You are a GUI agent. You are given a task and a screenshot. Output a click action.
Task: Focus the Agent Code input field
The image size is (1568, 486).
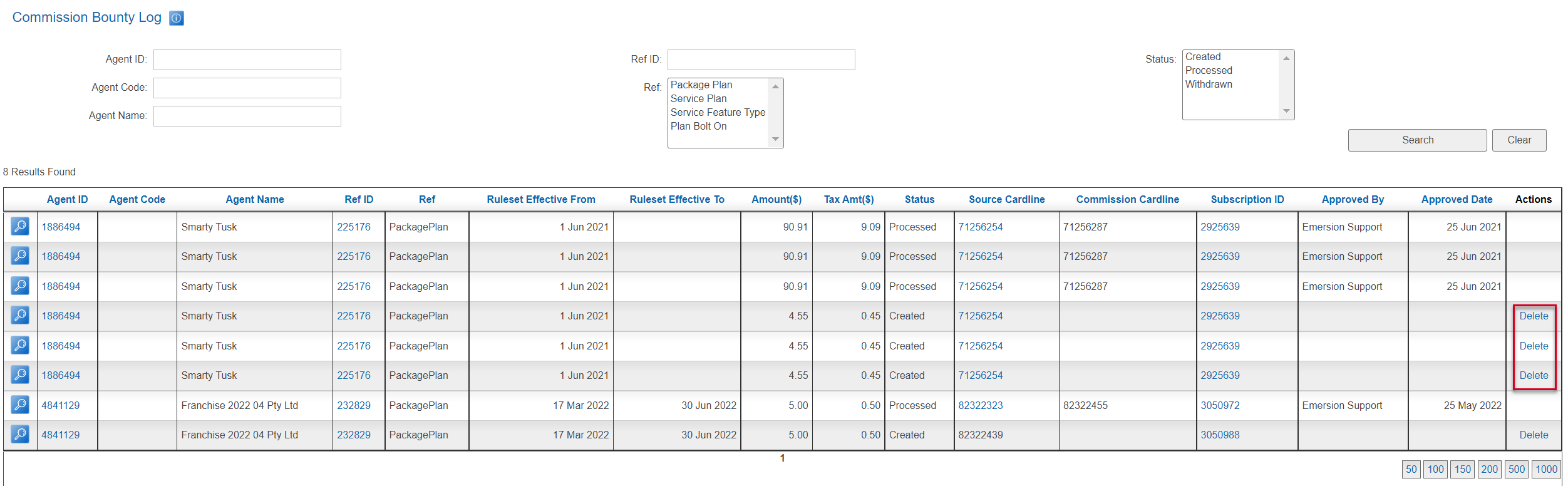pyautogui.click(x=247, y=88)
